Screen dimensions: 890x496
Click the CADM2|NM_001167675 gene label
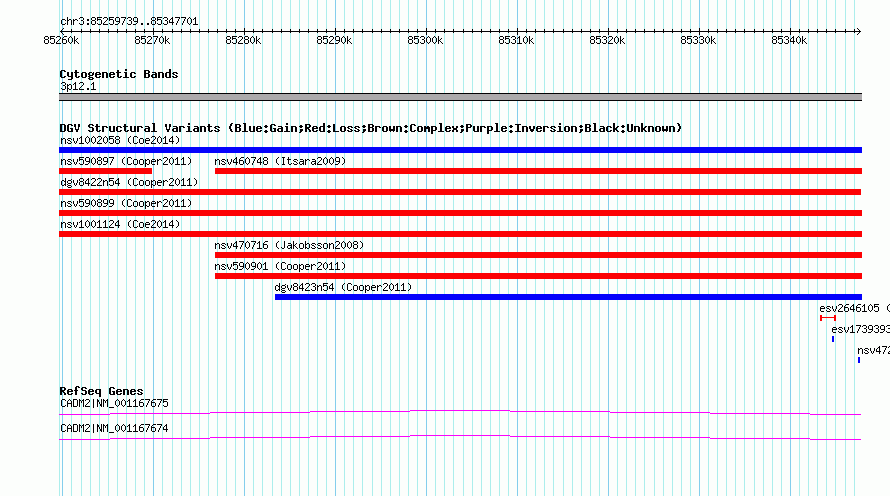[x=115, y=403]
